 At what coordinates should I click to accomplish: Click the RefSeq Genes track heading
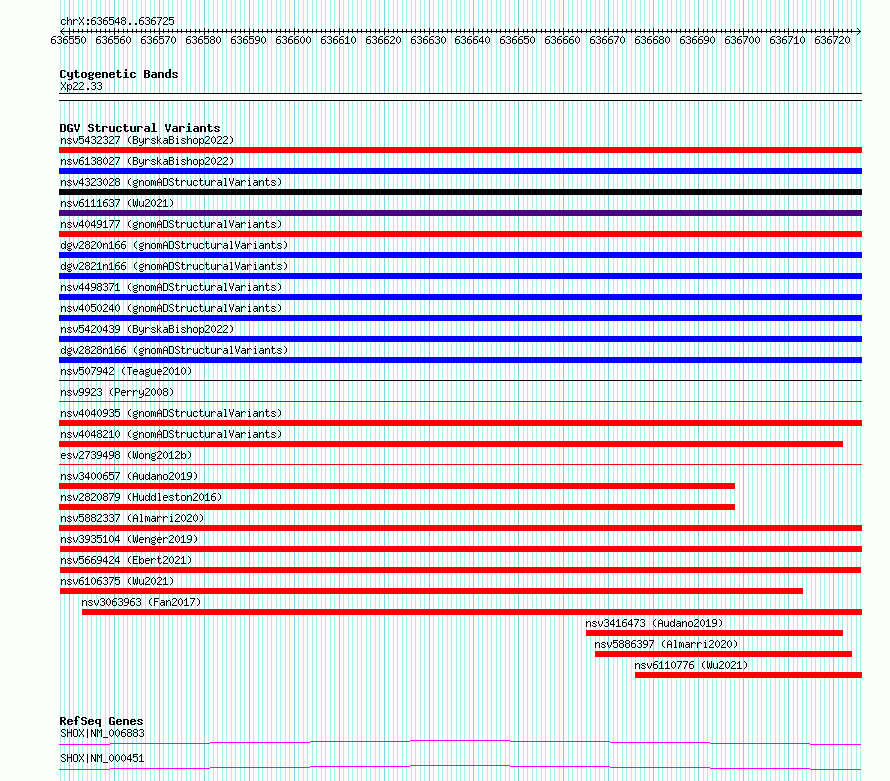(x=102, y=721)
